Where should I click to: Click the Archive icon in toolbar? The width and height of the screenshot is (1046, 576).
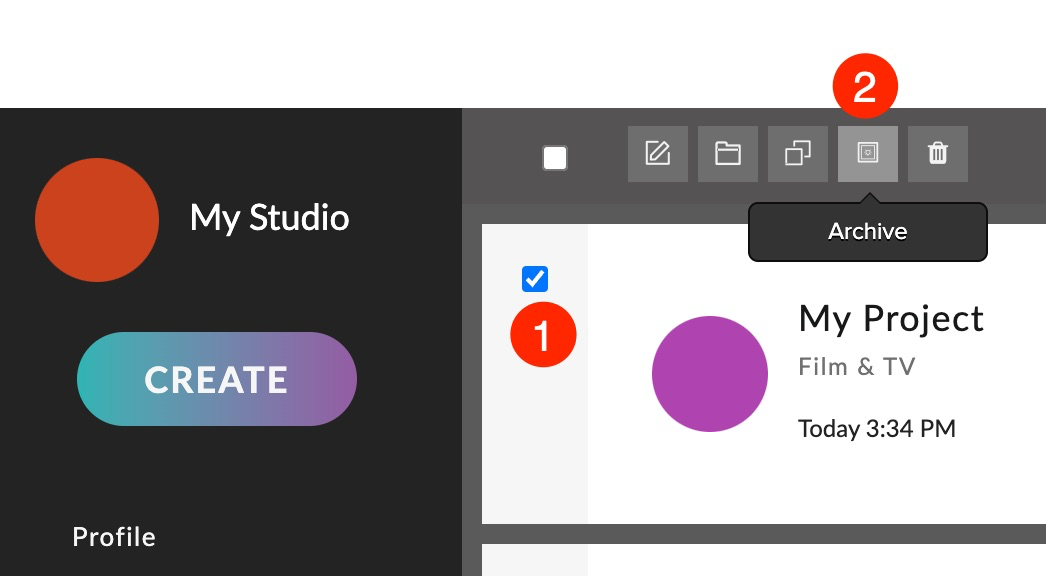[x=867, y=154]
